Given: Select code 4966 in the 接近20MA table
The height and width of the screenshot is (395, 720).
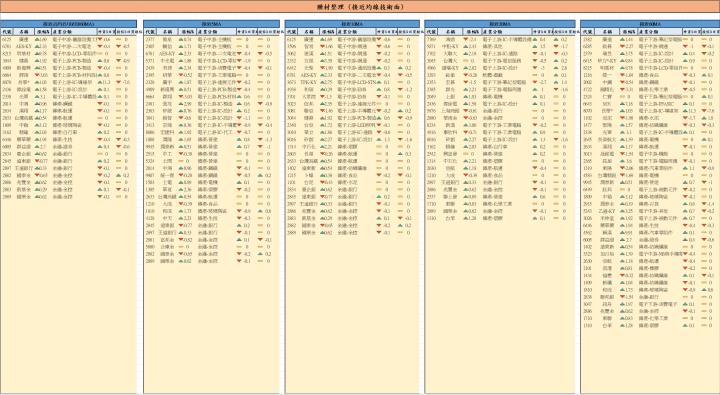Looking at the screenshot, I should click(x=431, y=68).
